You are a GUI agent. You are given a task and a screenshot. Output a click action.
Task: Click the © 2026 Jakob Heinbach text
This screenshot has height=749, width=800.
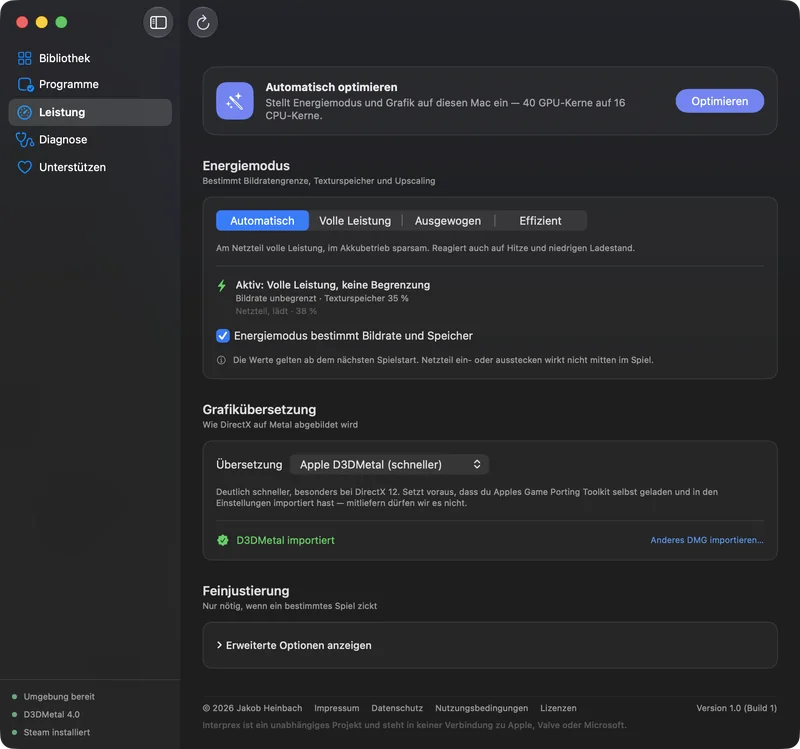(253, 708)
